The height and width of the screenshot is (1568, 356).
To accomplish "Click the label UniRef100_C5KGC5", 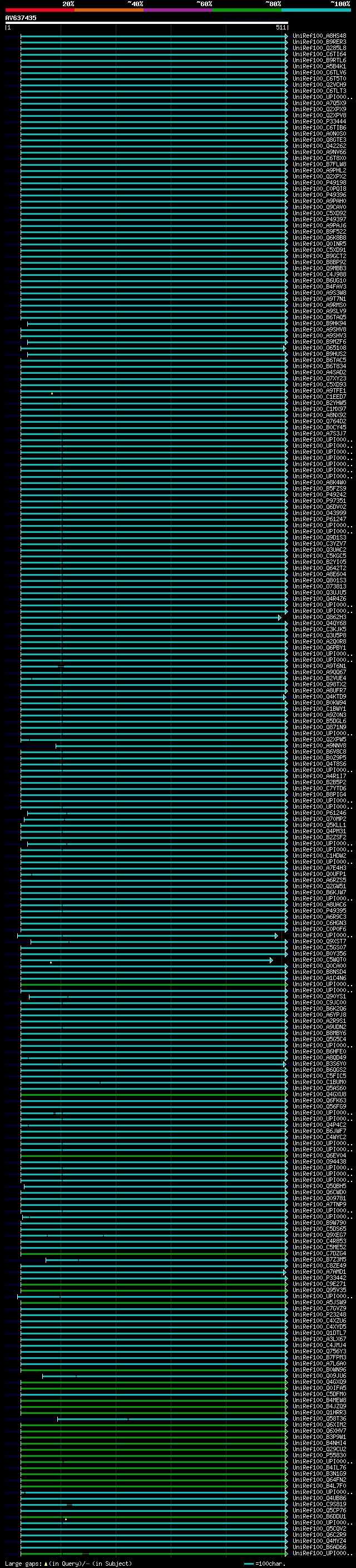I will [x=319, y=556].
